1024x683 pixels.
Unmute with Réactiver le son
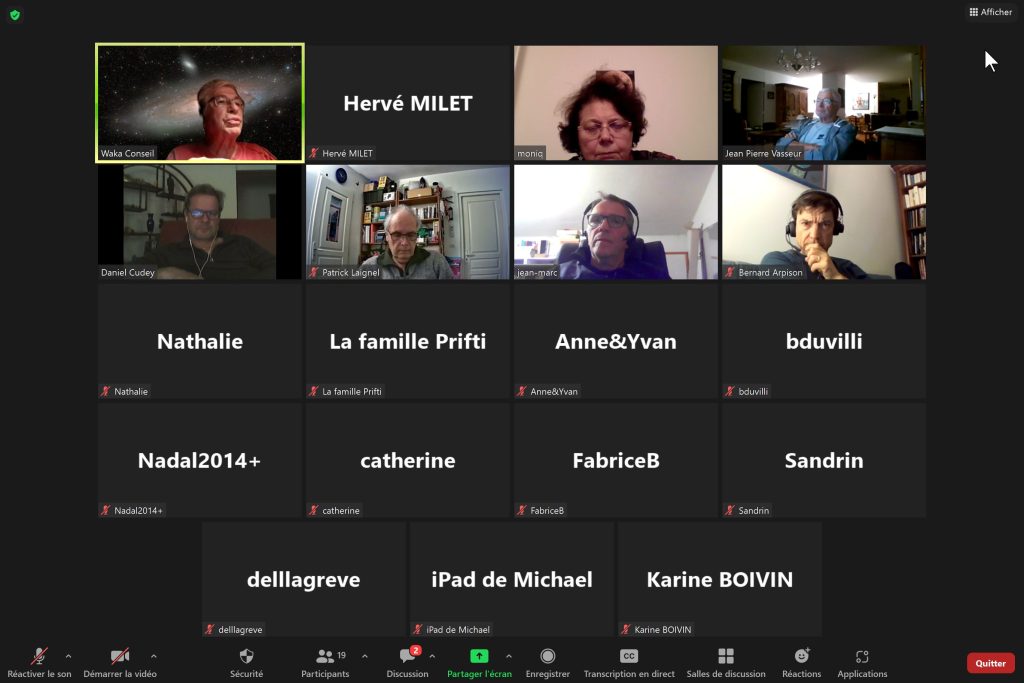[x=39, y=663]
